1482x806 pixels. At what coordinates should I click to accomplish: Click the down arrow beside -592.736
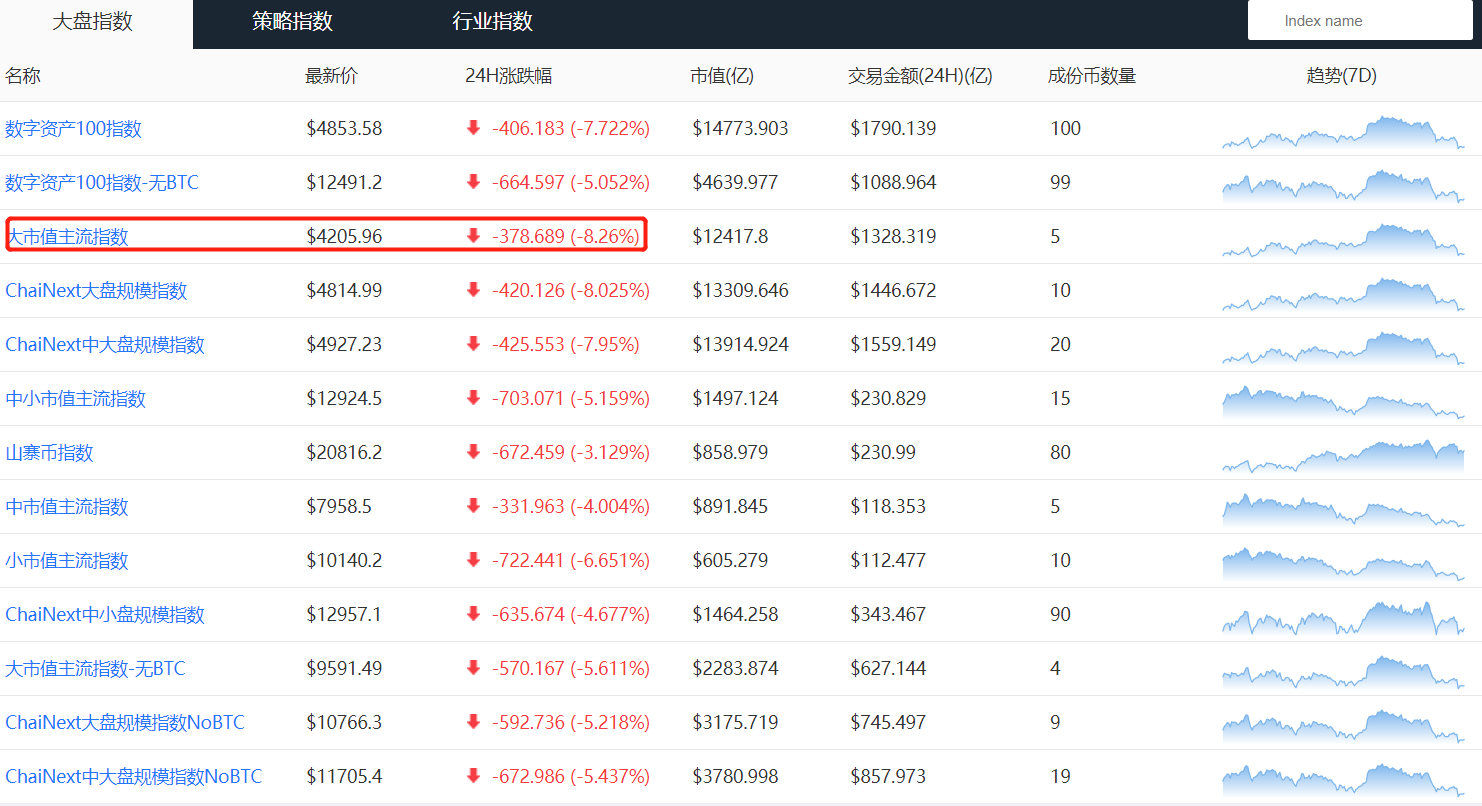tap(474, 722)
